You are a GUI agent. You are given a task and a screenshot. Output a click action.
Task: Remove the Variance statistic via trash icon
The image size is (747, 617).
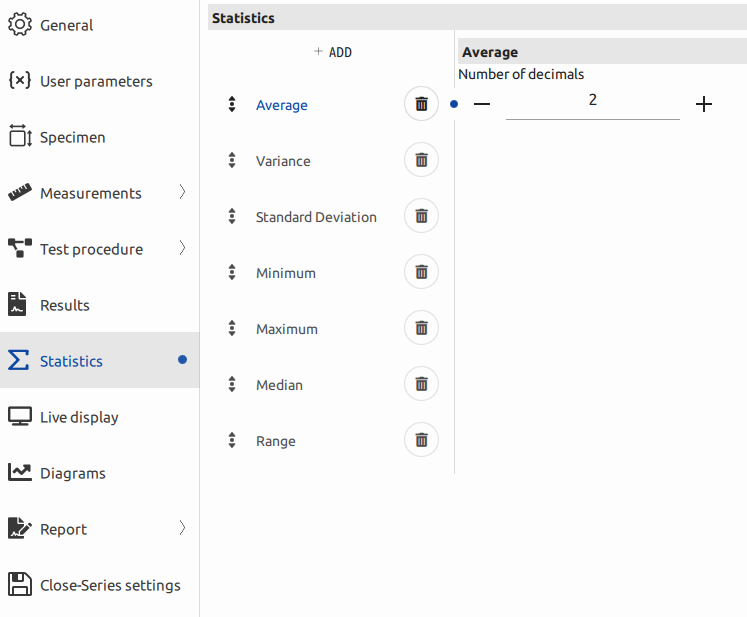(421, 161)
